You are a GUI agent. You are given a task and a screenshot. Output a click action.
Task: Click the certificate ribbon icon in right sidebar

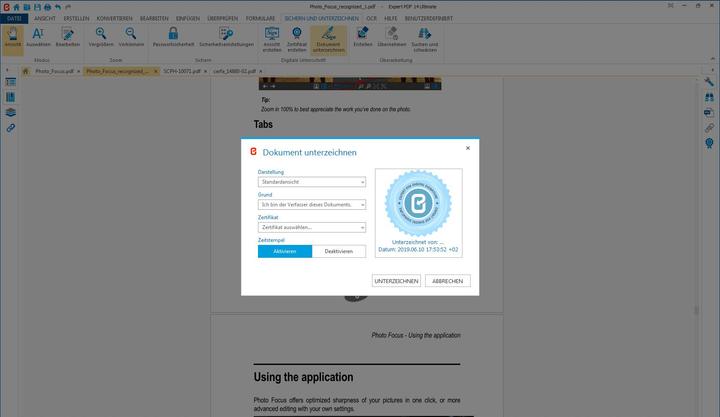coord(709,143)
